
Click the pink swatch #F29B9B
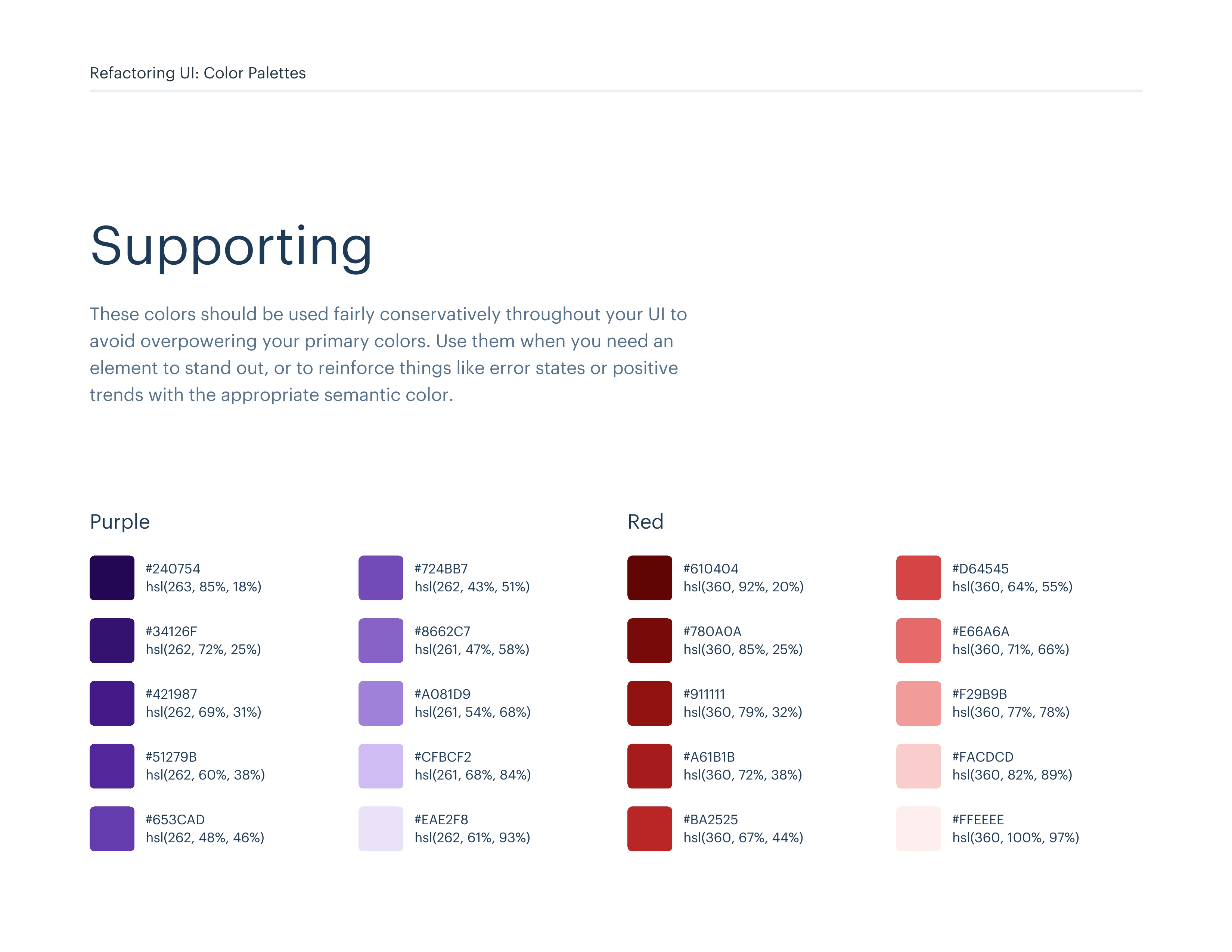(x=918, y=703)
